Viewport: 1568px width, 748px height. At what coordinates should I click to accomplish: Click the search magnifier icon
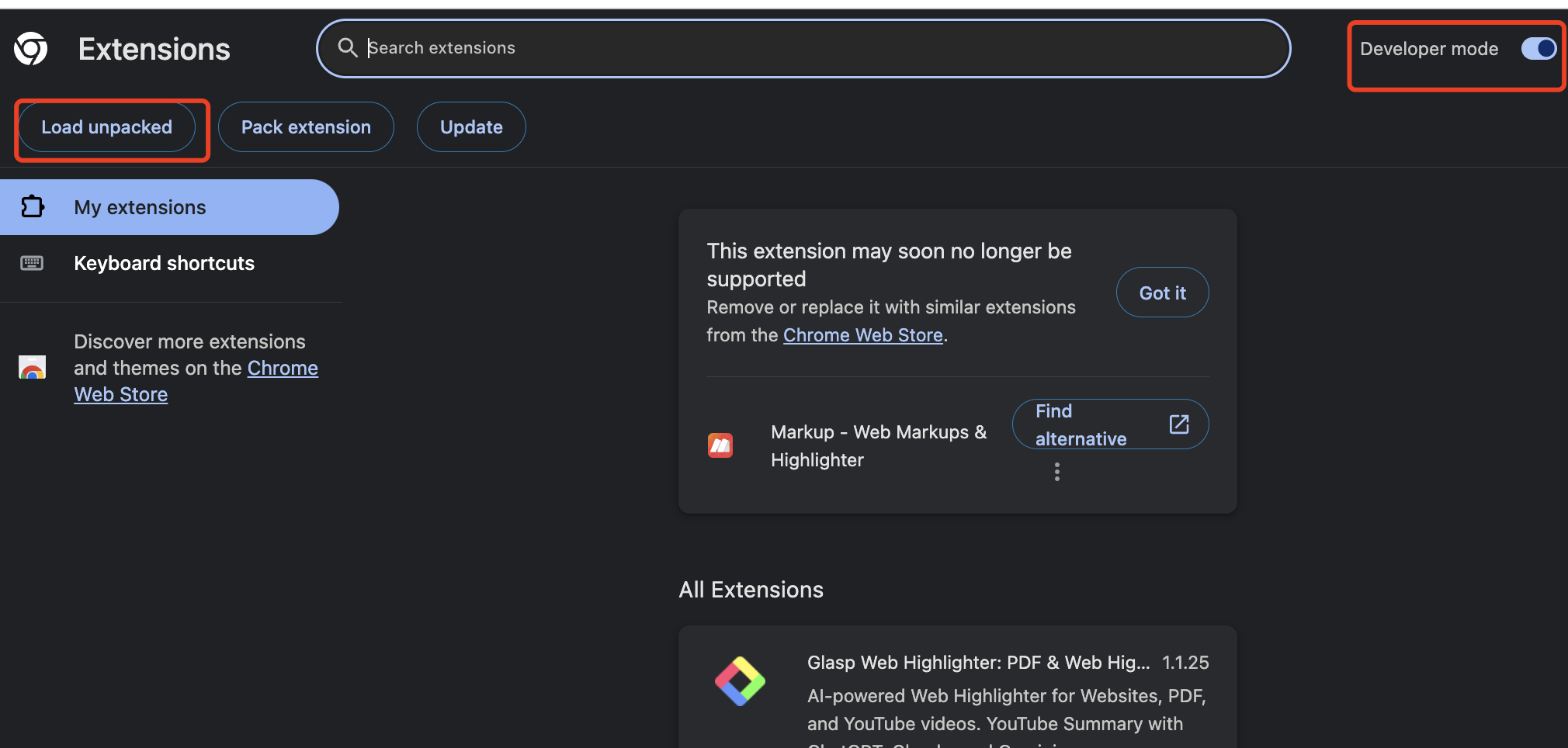pyautogui.click(x=347, y=48)
